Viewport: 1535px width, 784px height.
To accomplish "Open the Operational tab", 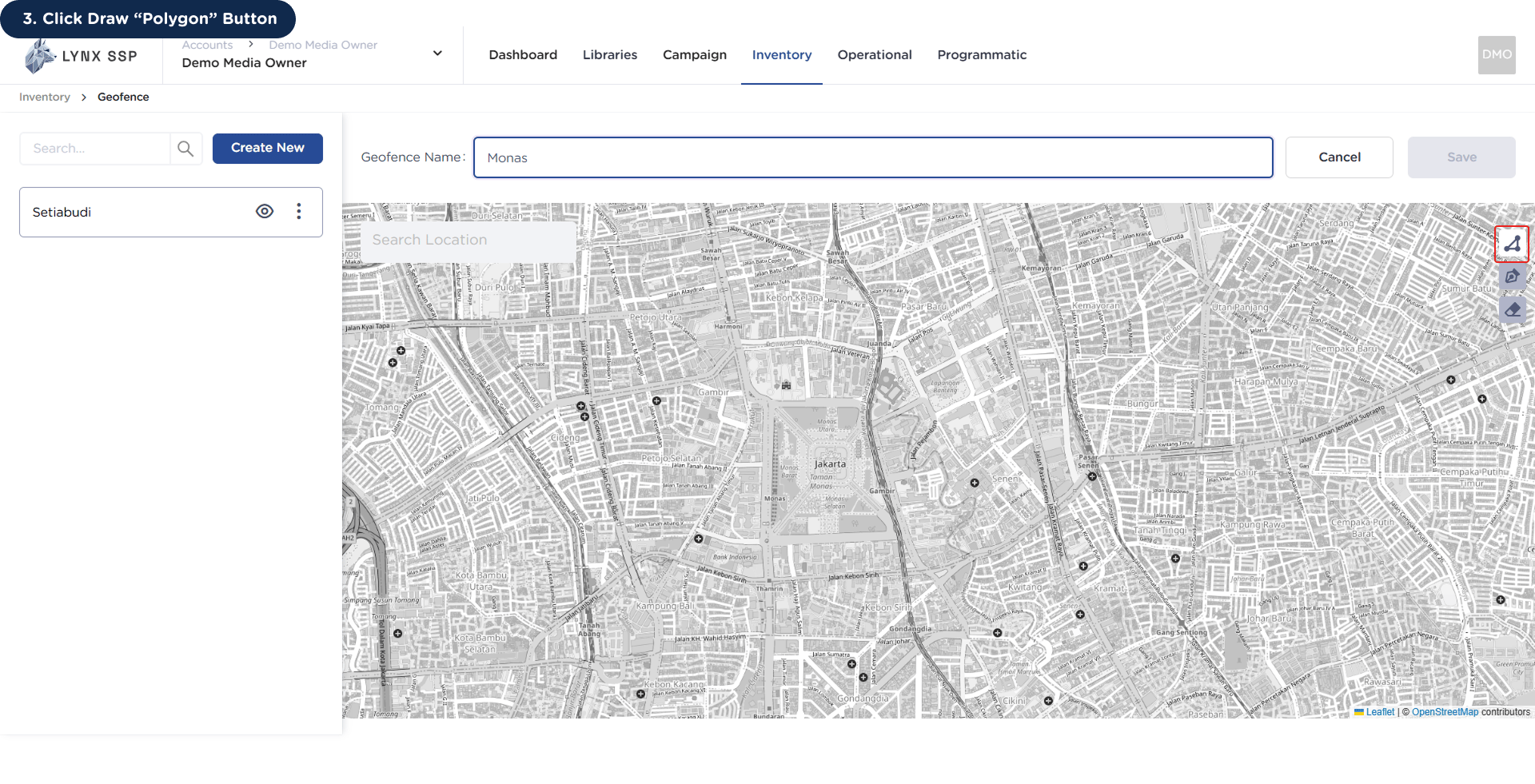I will (875, 54).
